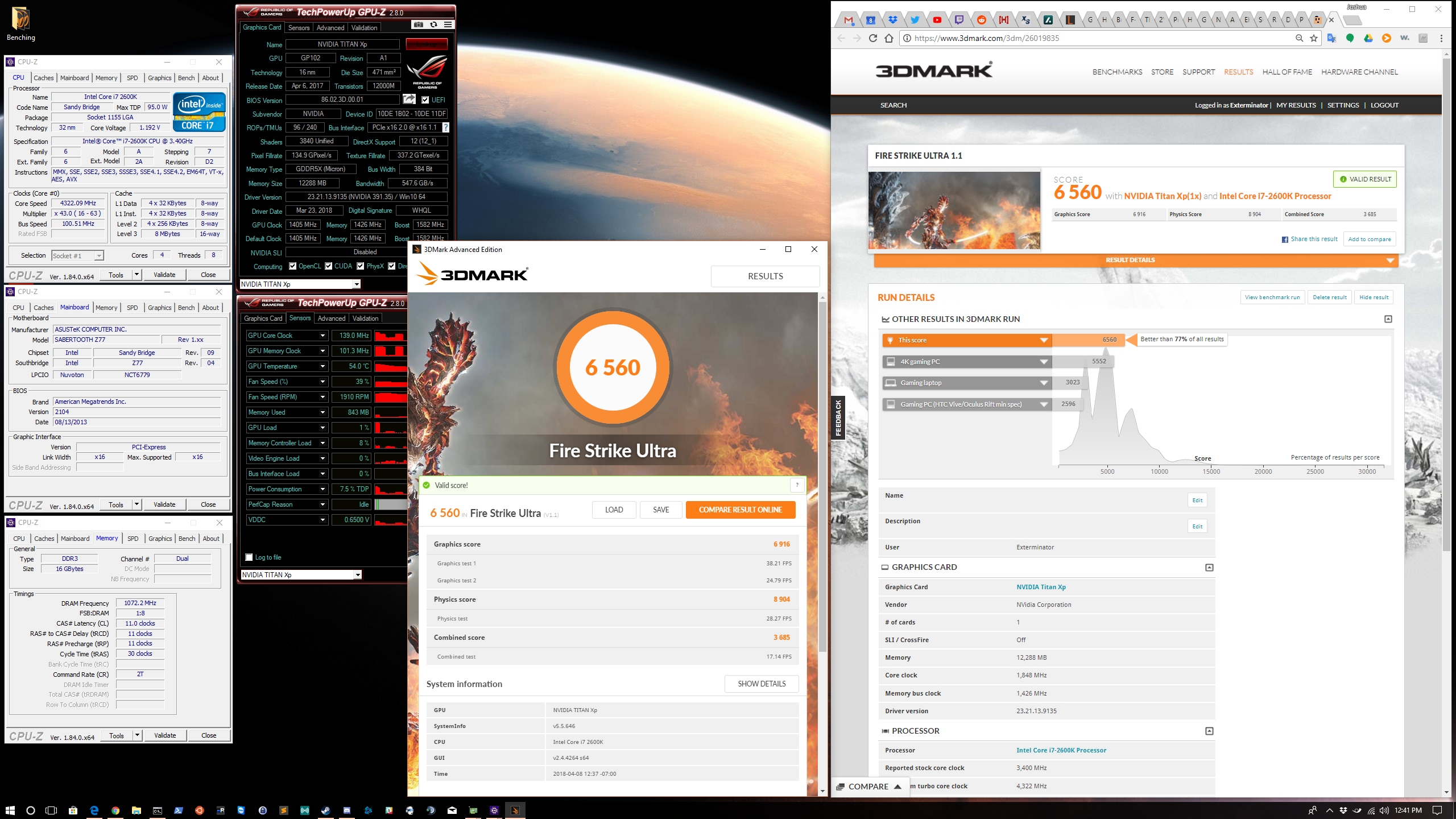
Task: Open File Explorer from the taskbar
Action: [x=136, y=810]
